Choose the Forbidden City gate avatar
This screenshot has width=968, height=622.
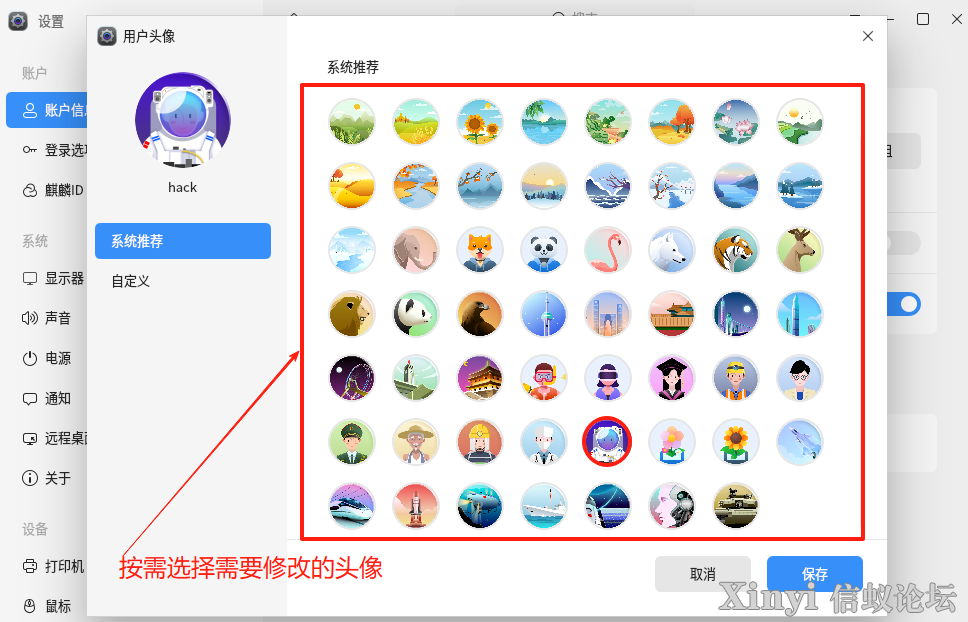click(672, 315)
